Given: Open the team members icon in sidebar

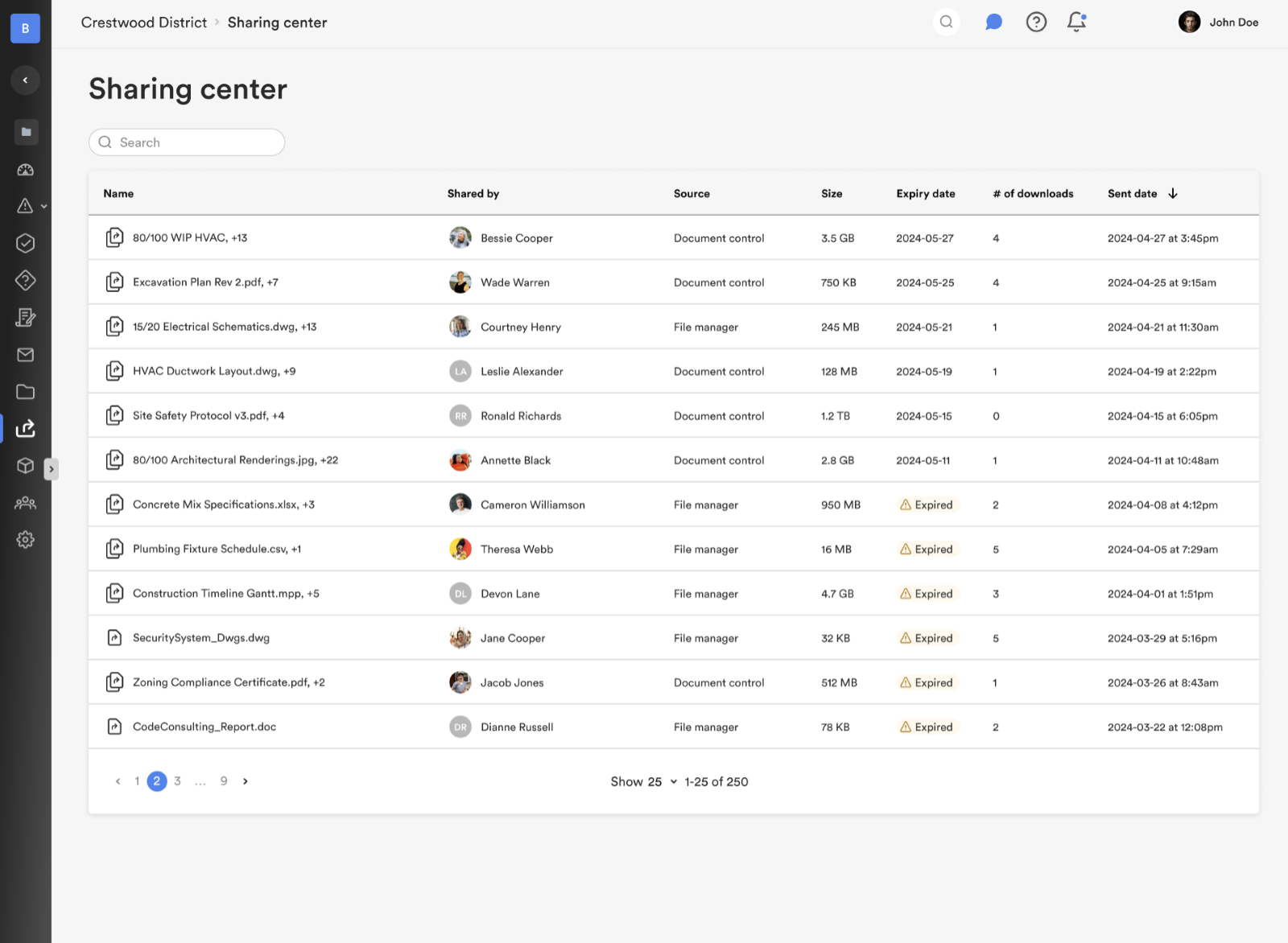Looking at the screenshot, I should click(x=26, y=503).
